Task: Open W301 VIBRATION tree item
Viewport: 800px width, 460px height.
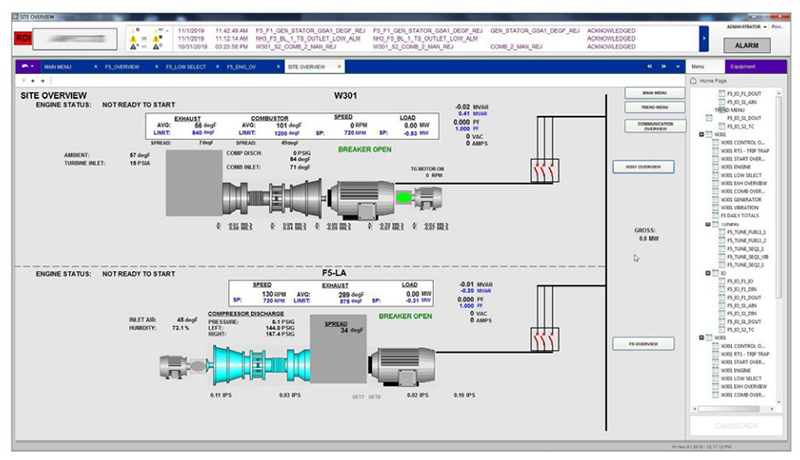Action: pyautogui.click(x=739, y=208)
